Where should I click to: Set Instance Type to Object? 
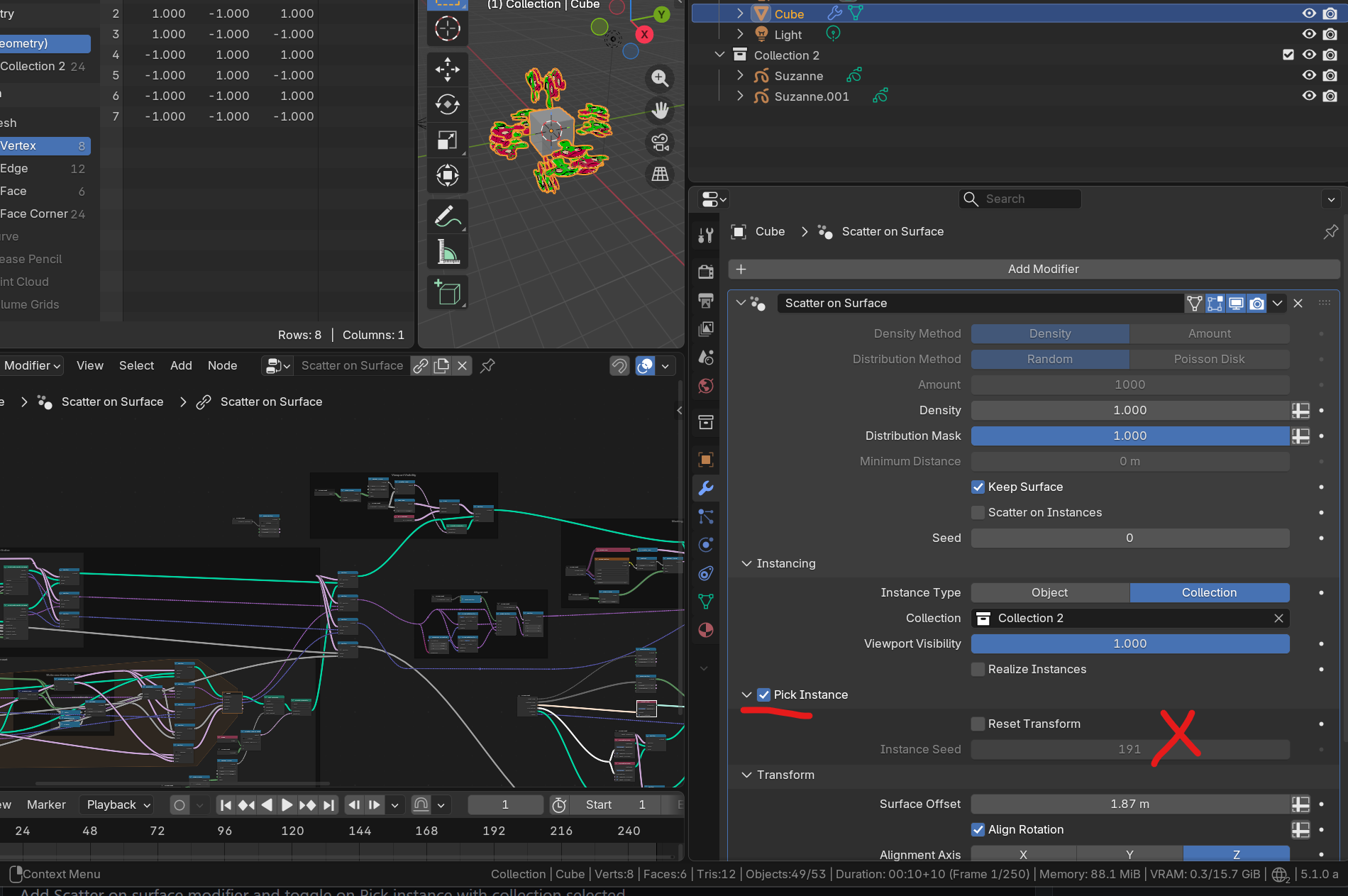point(1050,592)
